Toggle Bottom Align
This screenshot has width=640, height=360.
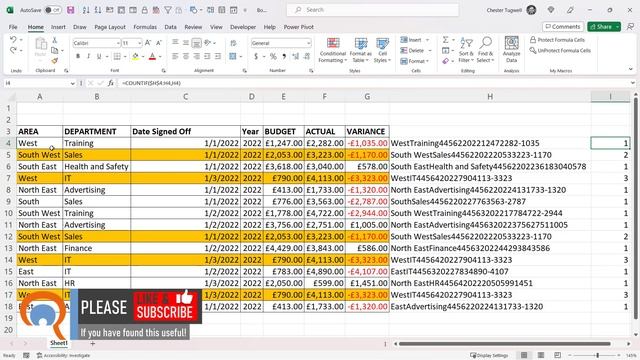(x=196, y=42)
